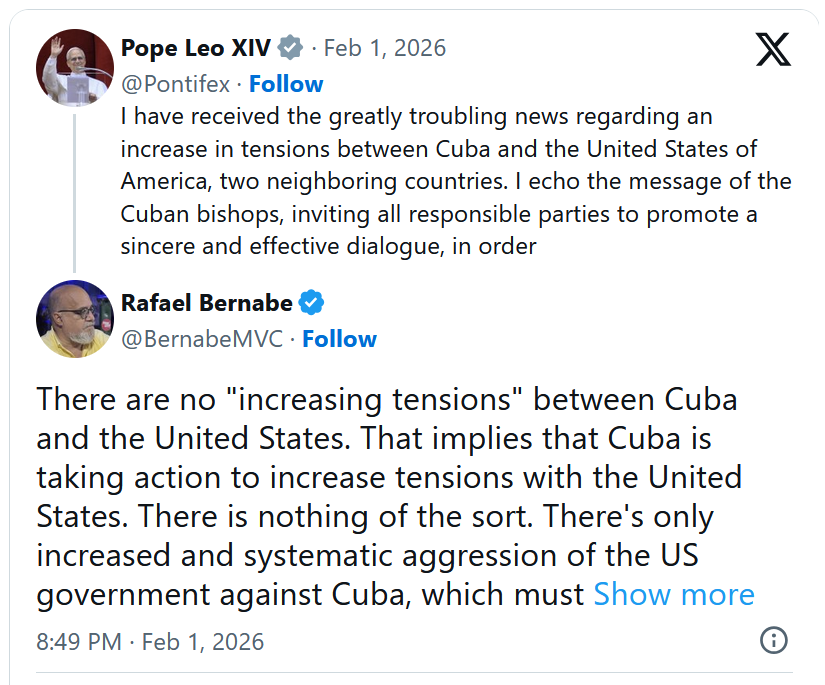Open Pope Leo XIV's profile picture
This screenshot has width=825, height=685.
coord(75,67)
